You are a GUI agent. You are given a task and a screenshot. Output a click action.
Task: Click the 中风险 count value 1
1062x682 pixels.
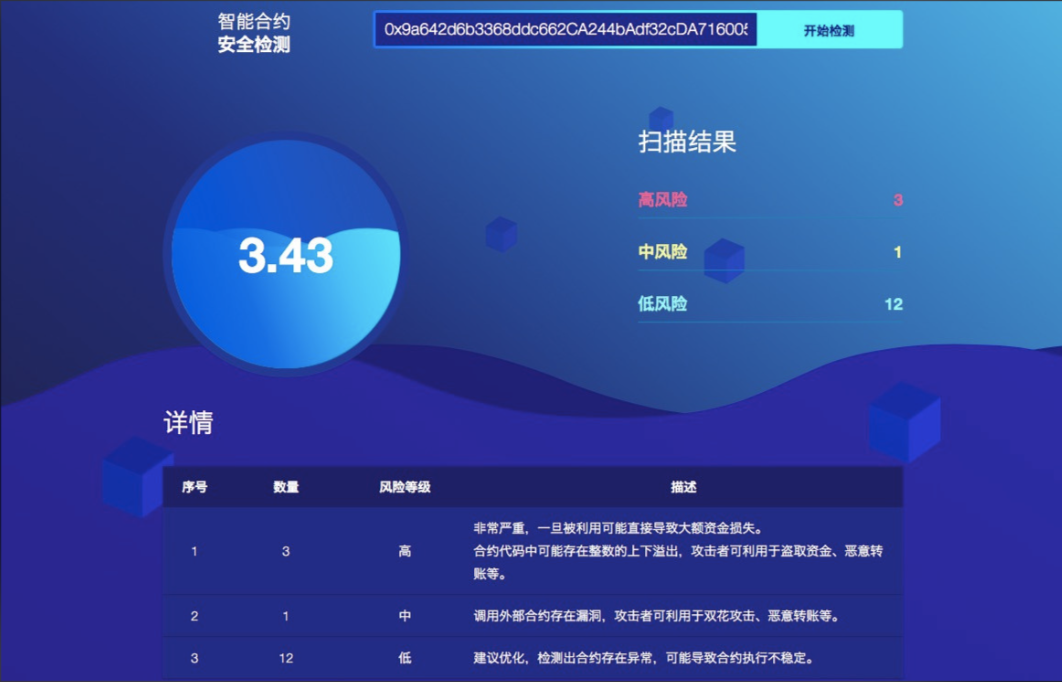pyautogui.click(x=895, y=252)
